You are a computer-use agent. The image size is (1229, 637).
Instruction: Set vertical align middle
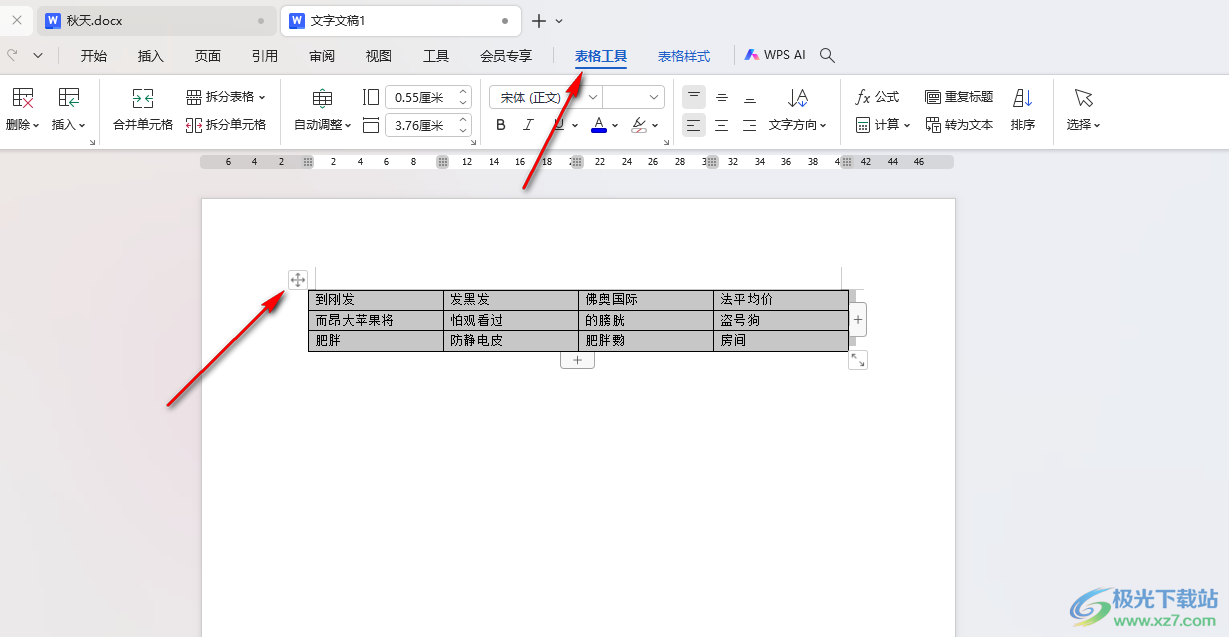coord(722,97)
